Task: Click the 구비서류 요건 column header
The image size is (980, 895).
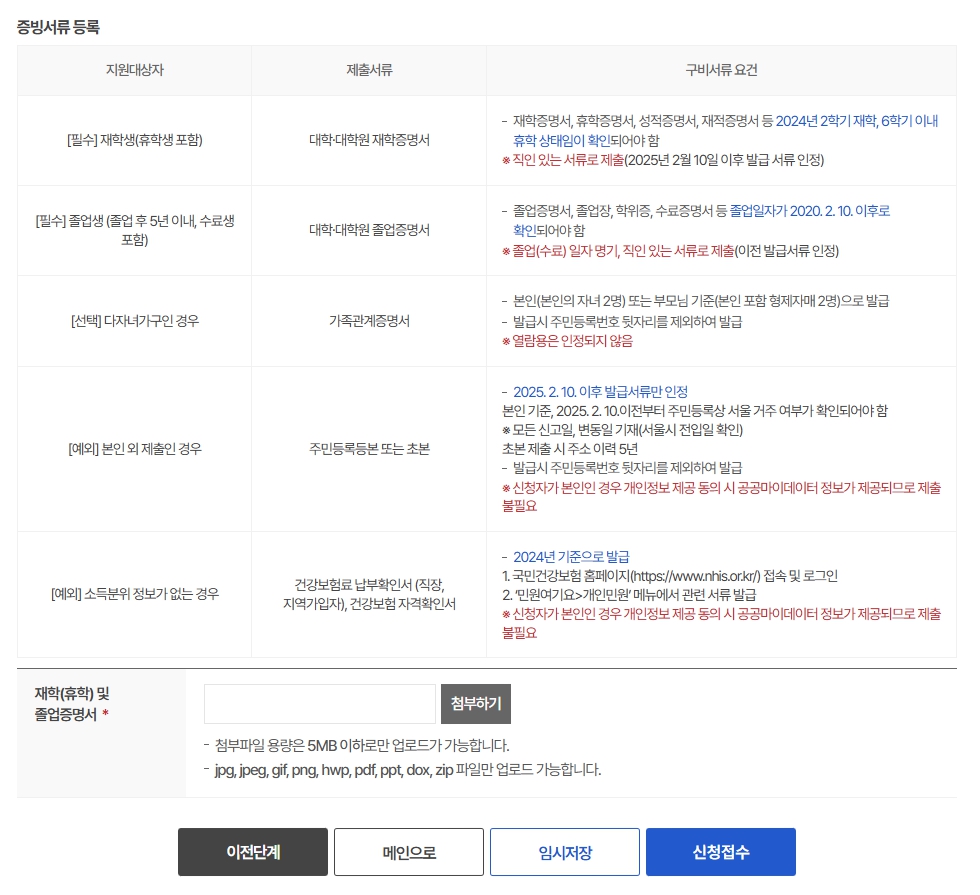Action: (721, 70)
